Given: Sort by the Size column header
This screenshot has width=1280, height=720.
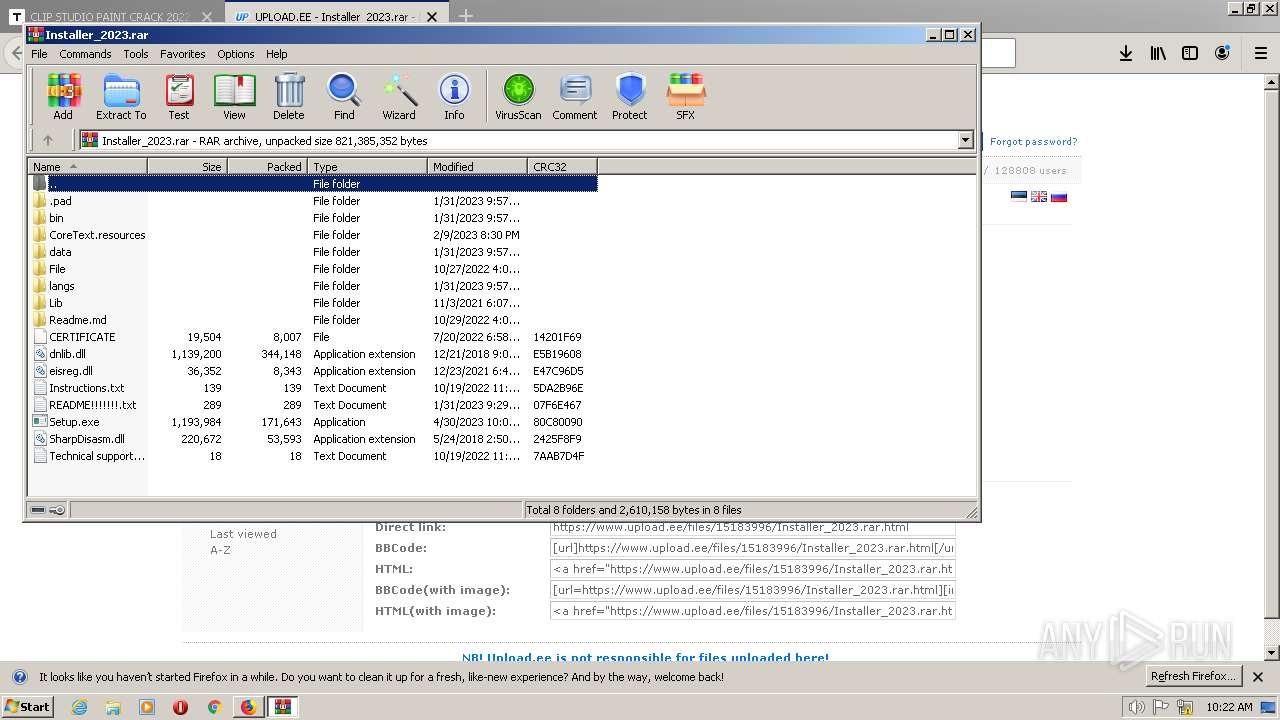Looking at the screenshot, I should pyautogui.click(x=187, y=167).
